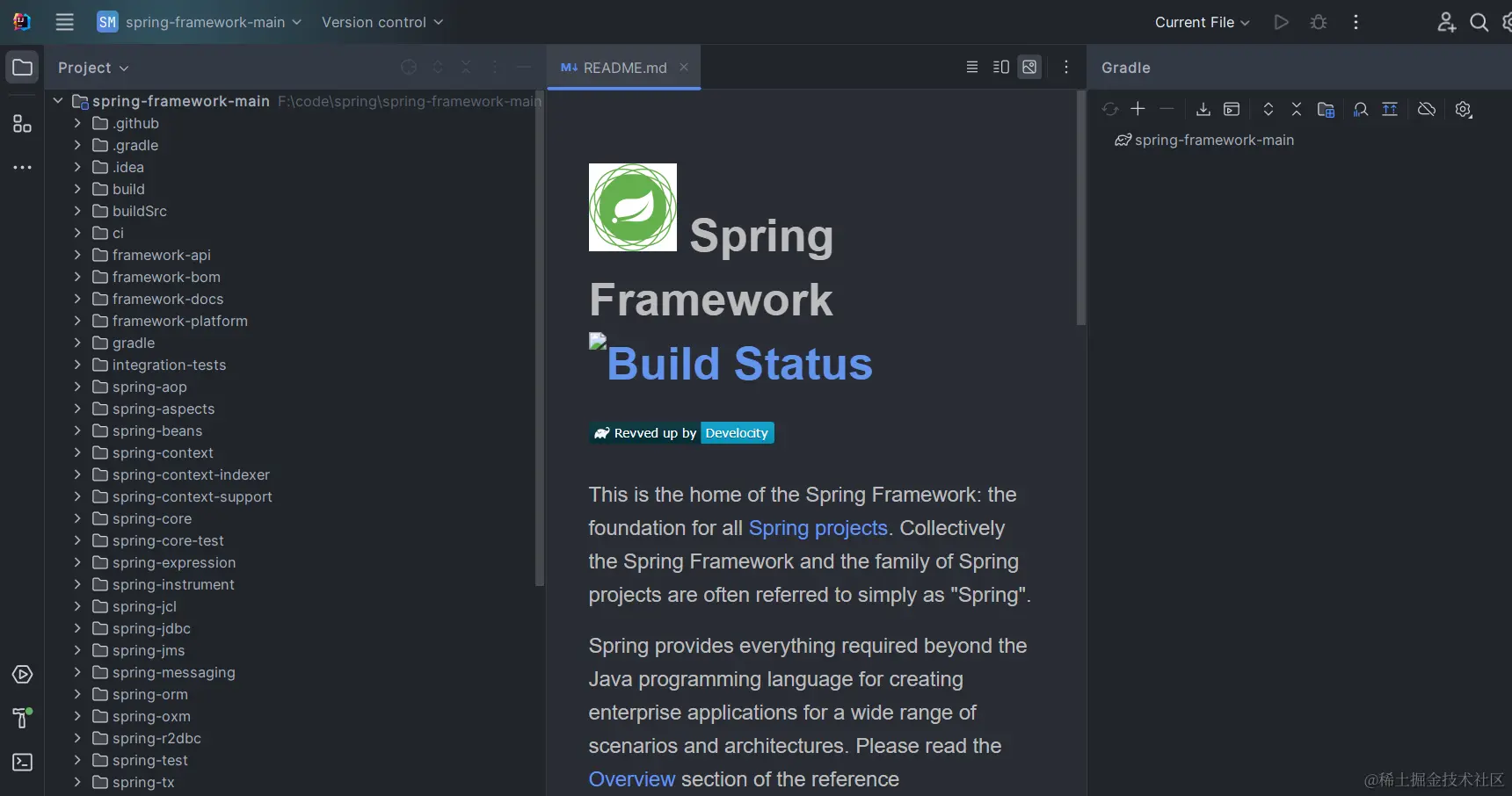Screen dimensions: 1512x796
Task: Switch to editor-only Markdown view
Action: click(972, 68)
